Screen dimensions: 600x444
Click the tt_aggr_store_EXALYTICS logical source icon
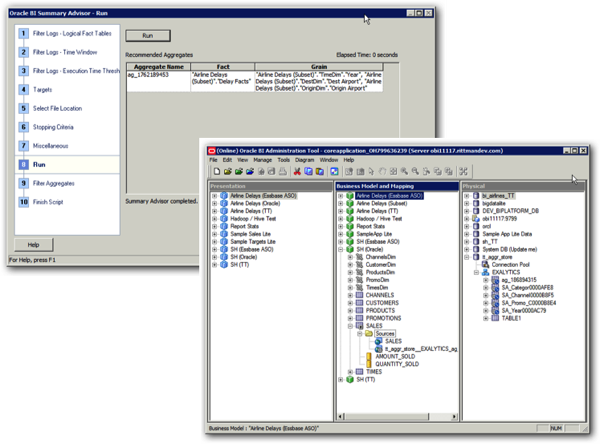pos(378,349)
